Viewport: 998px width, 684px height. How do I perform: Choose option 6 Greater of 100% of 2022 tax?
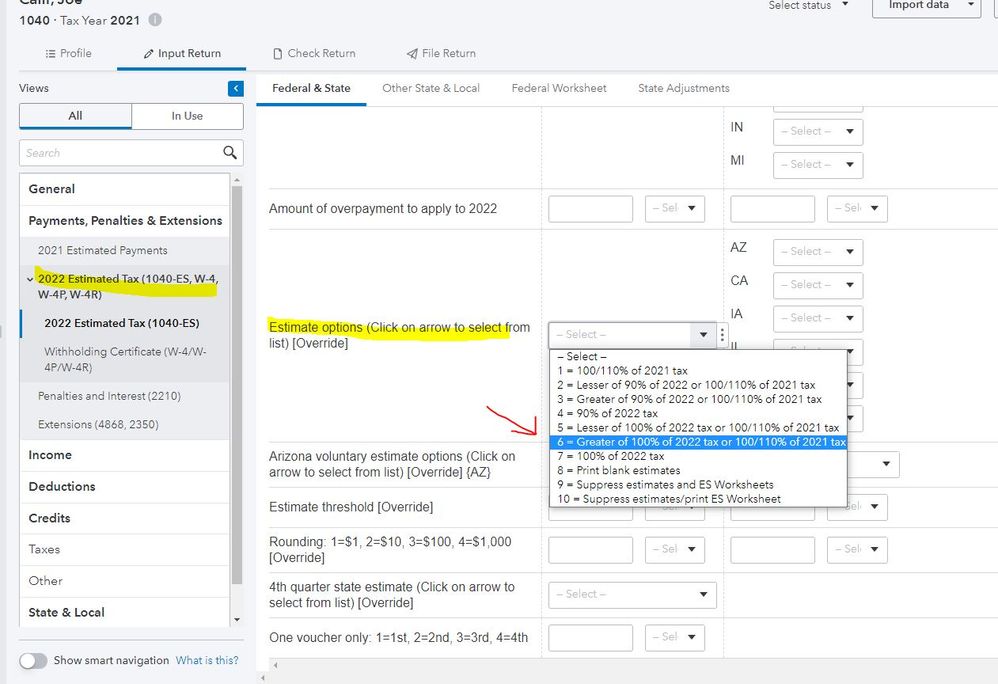pyautogui.click(x=698, y=442)
